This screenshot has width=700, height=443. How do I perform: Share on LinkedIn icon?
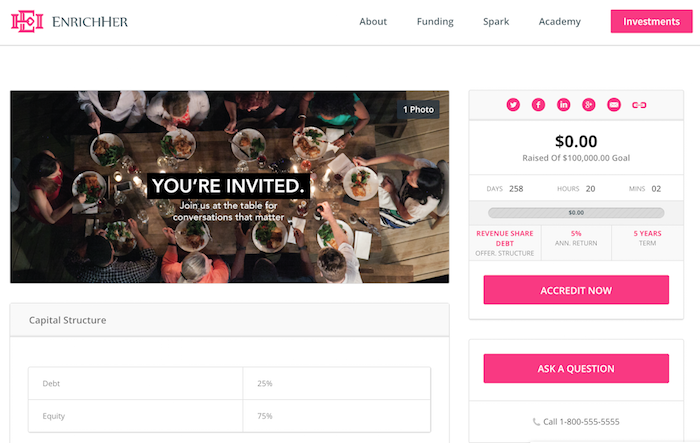(x=563, y=105)
